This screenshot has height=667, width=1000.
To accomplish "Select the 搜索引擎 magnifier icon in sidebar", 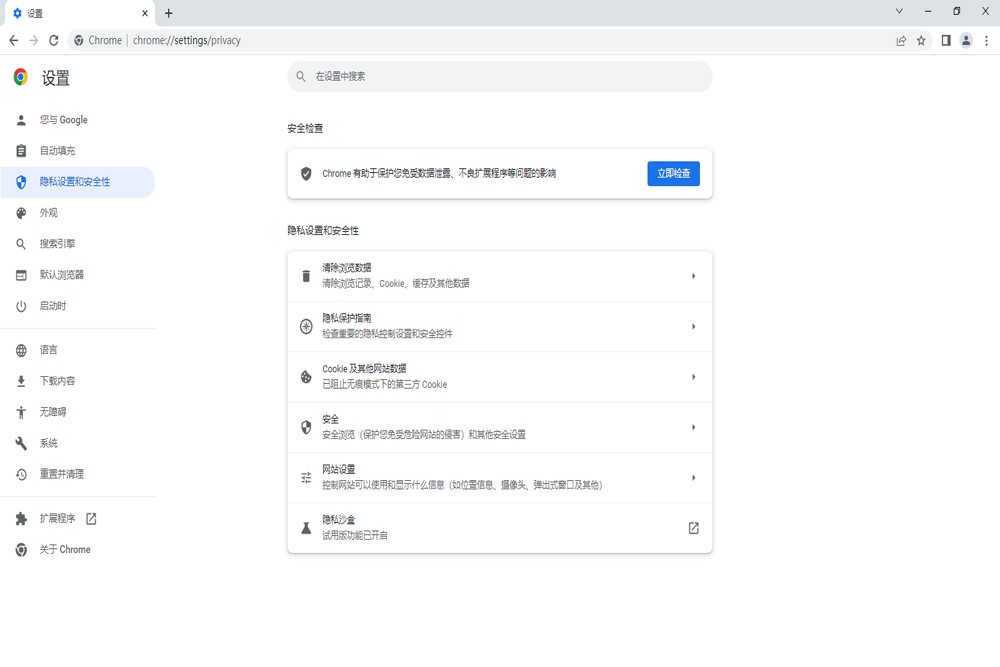I will pyautogui.click(x=20, y=243).
